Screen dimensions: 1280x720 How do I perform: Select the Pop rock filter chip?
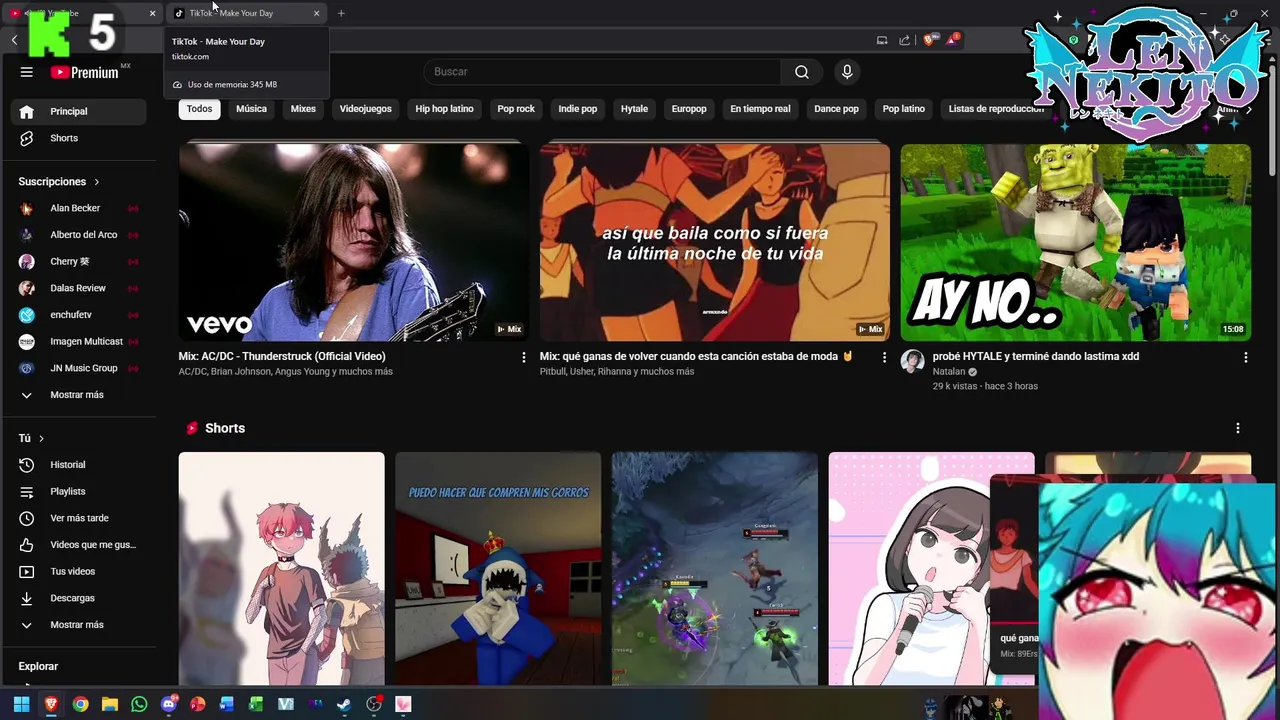pyautogui.click(x=516, y=109)
